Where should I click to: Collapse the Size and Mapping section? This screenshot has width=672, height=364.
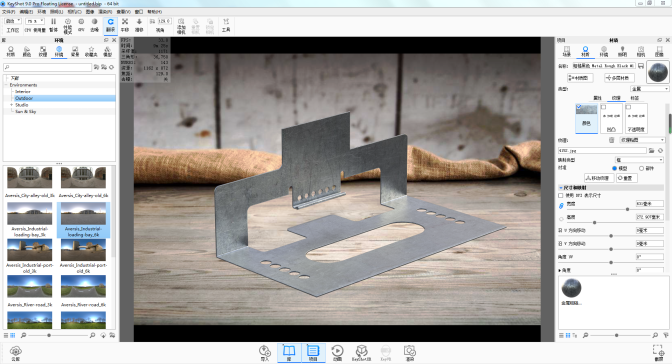coord(561,188)
